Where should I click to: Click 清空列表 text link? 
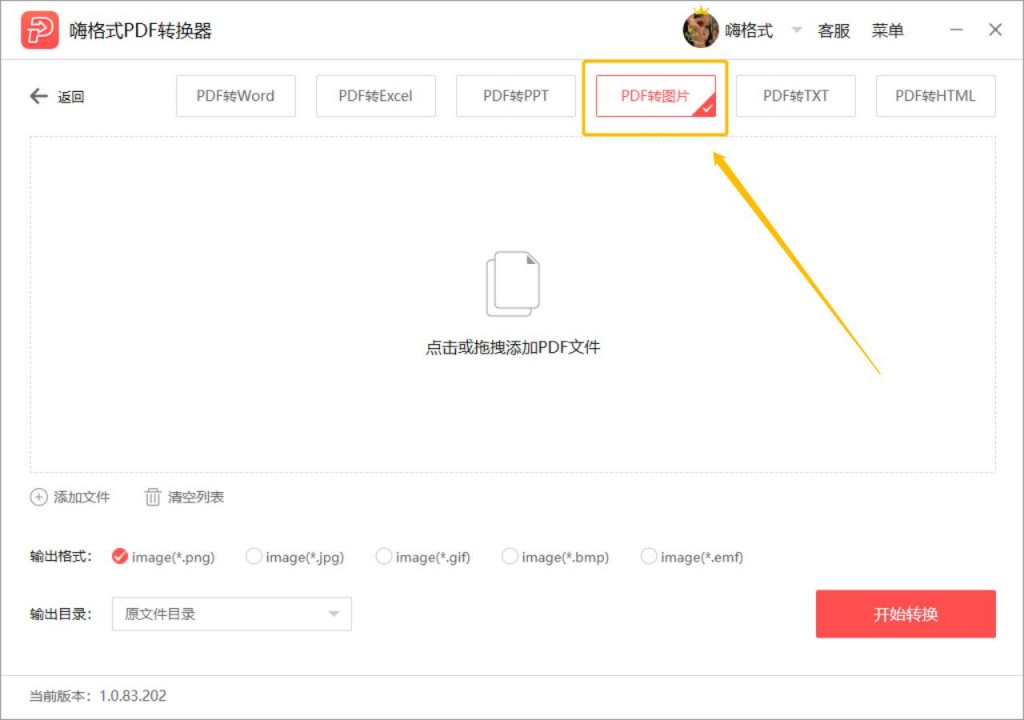pyautogui.click(x=196, y=497)
